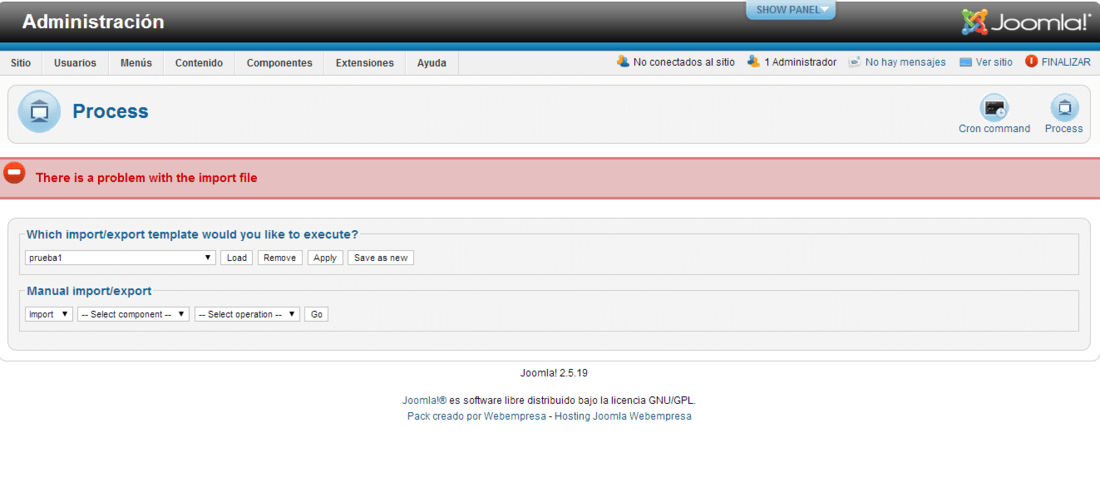
Task: Click 'Which import/export template' legend text
Action: [193, 234]
